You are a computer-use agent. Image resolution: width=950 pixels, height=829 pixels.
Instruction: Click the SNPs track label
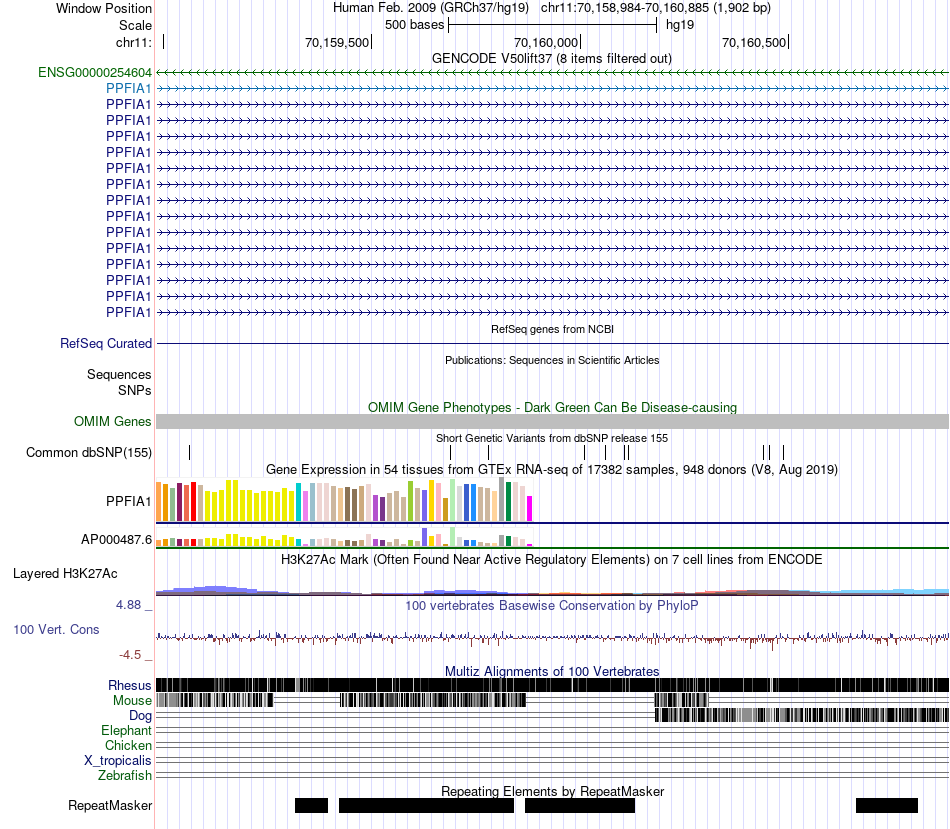(x=135, y=390)
